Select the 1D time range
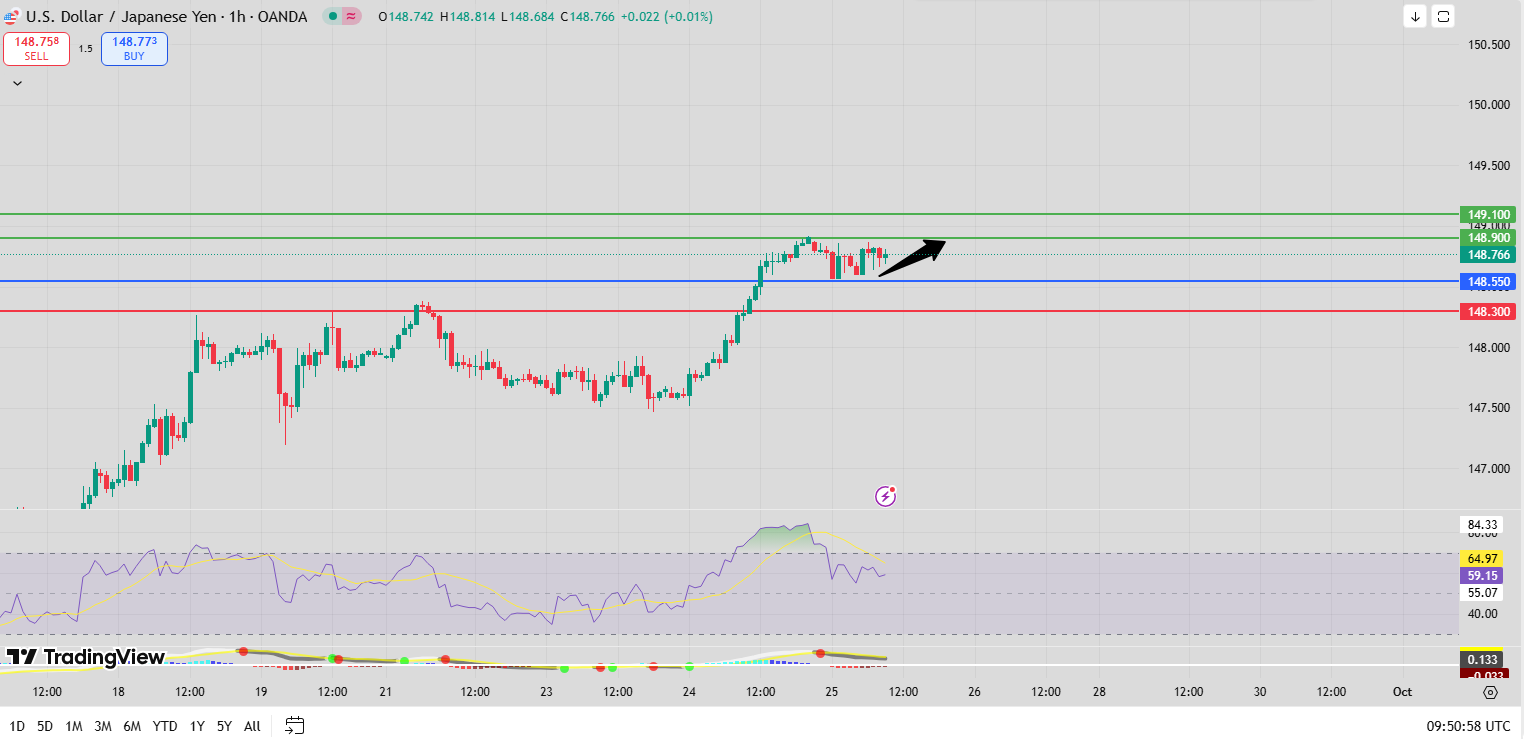 click(x=17, y=726)
